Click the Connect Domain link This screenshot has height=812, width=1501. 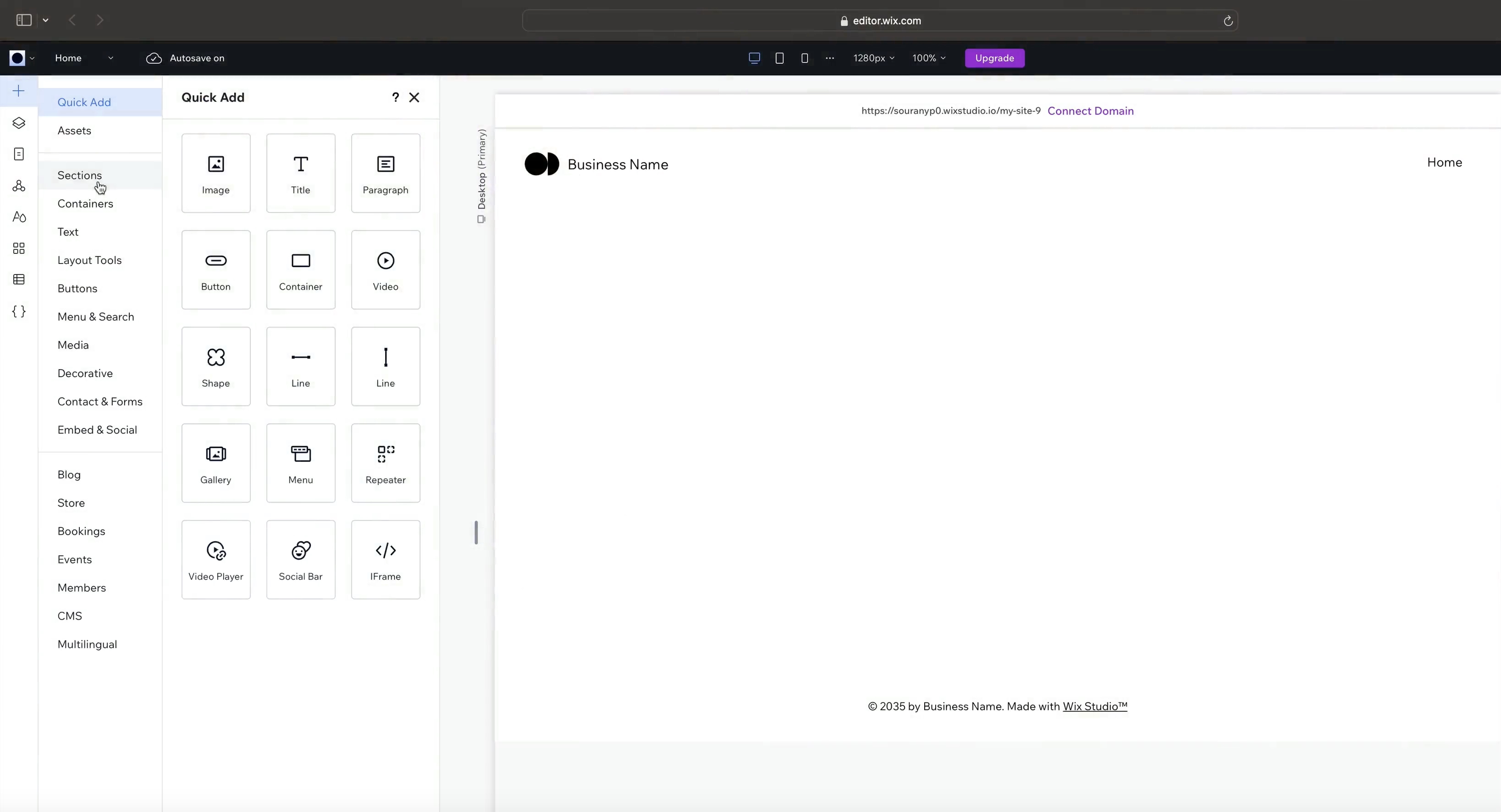[x=1091, y=111]
